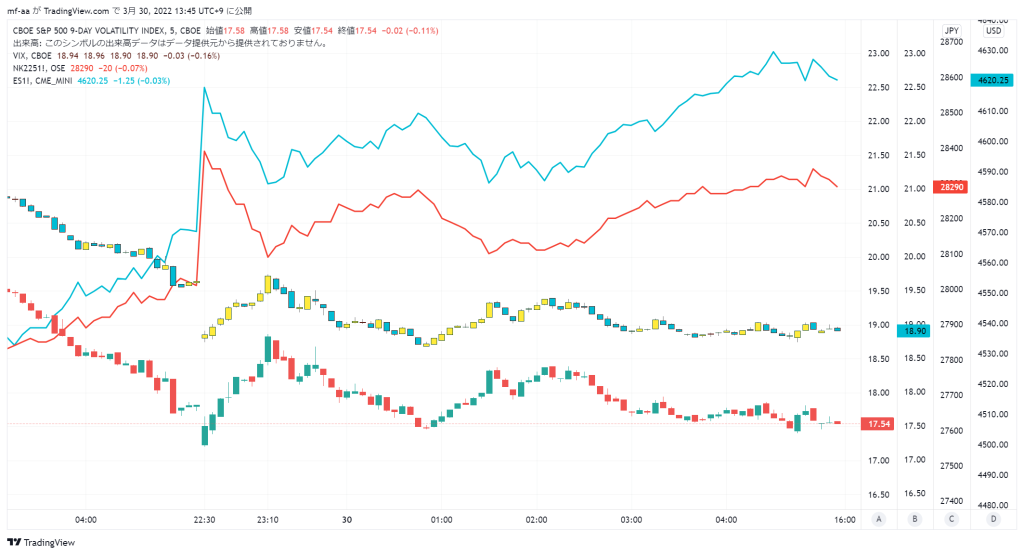This screenshot has height=555, width=1024.
Task: Click the 03:00 time axis label
Action: (x=631, y=520)
